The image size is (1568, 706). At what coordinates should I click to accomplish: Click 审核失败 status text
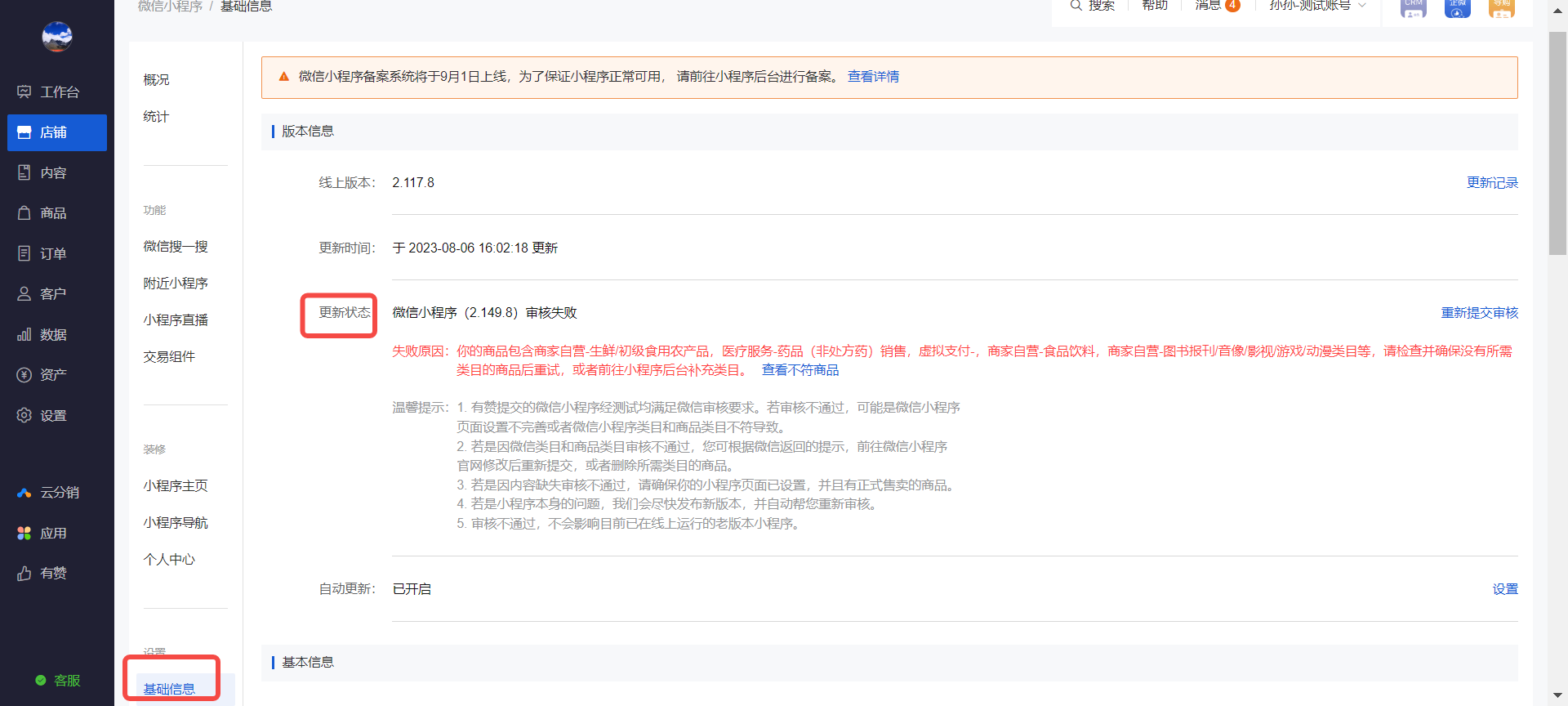pyautogui.click(x=551, y=312)
